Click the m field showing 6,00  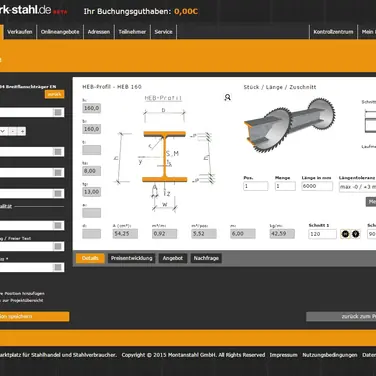coord(243,234)
